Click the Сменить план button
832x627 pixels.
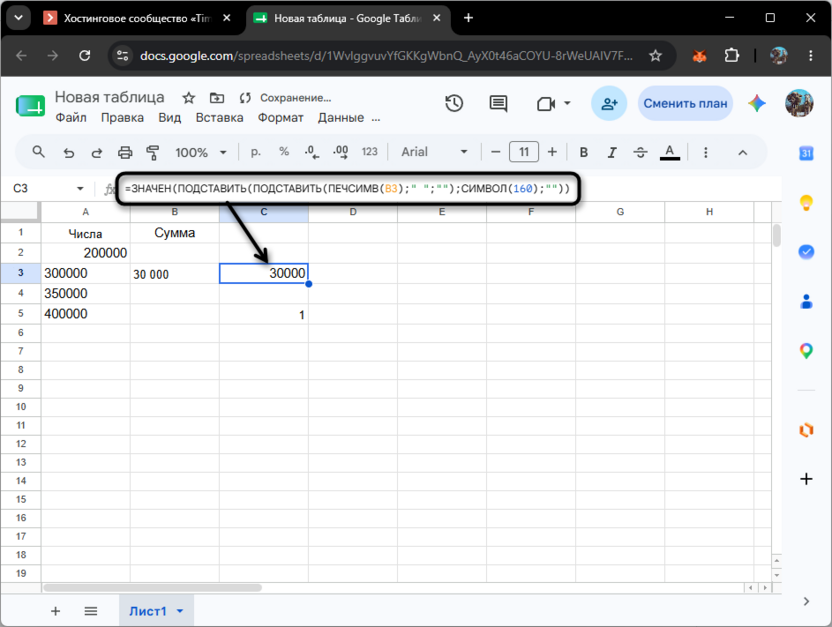coord(685,103)
